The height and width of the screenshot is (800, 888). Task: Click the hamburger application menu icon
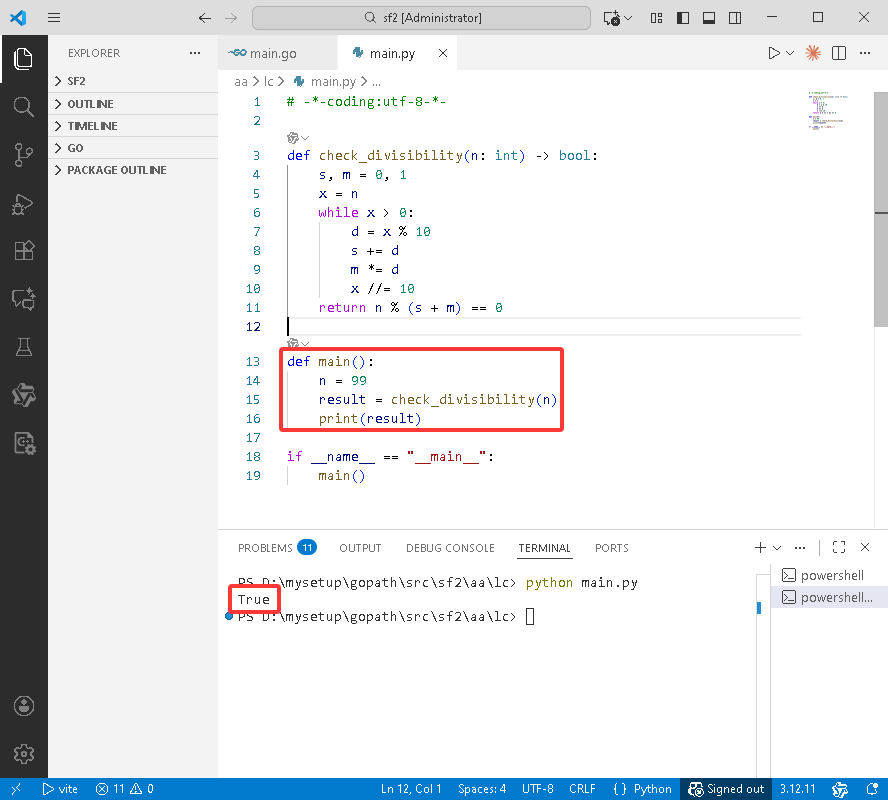[54, 18]
